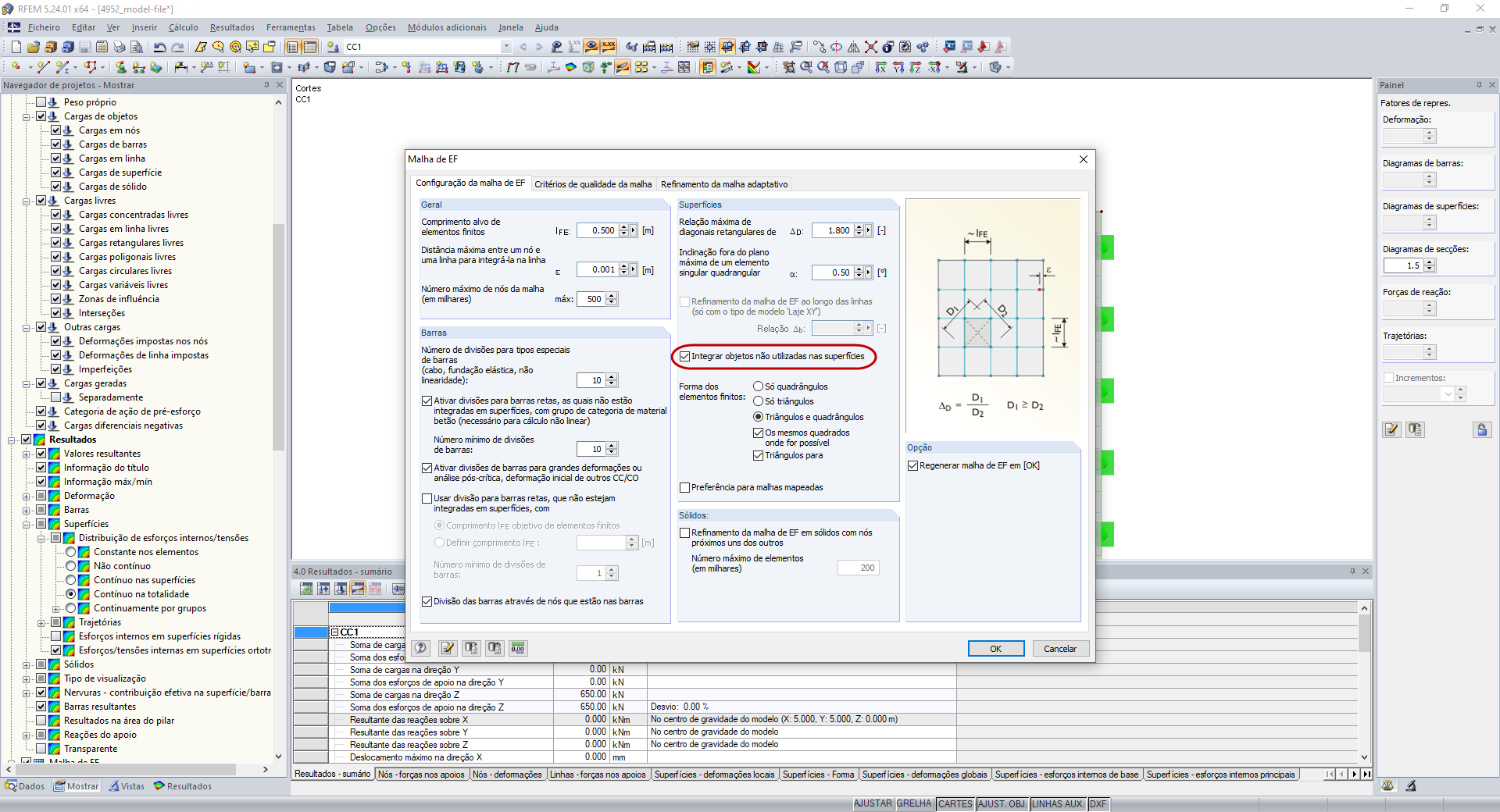The width and height of the screenshot is (1500, 812).
Task: Click the mirror tool toolbar icon
Action: pos(853,47)
